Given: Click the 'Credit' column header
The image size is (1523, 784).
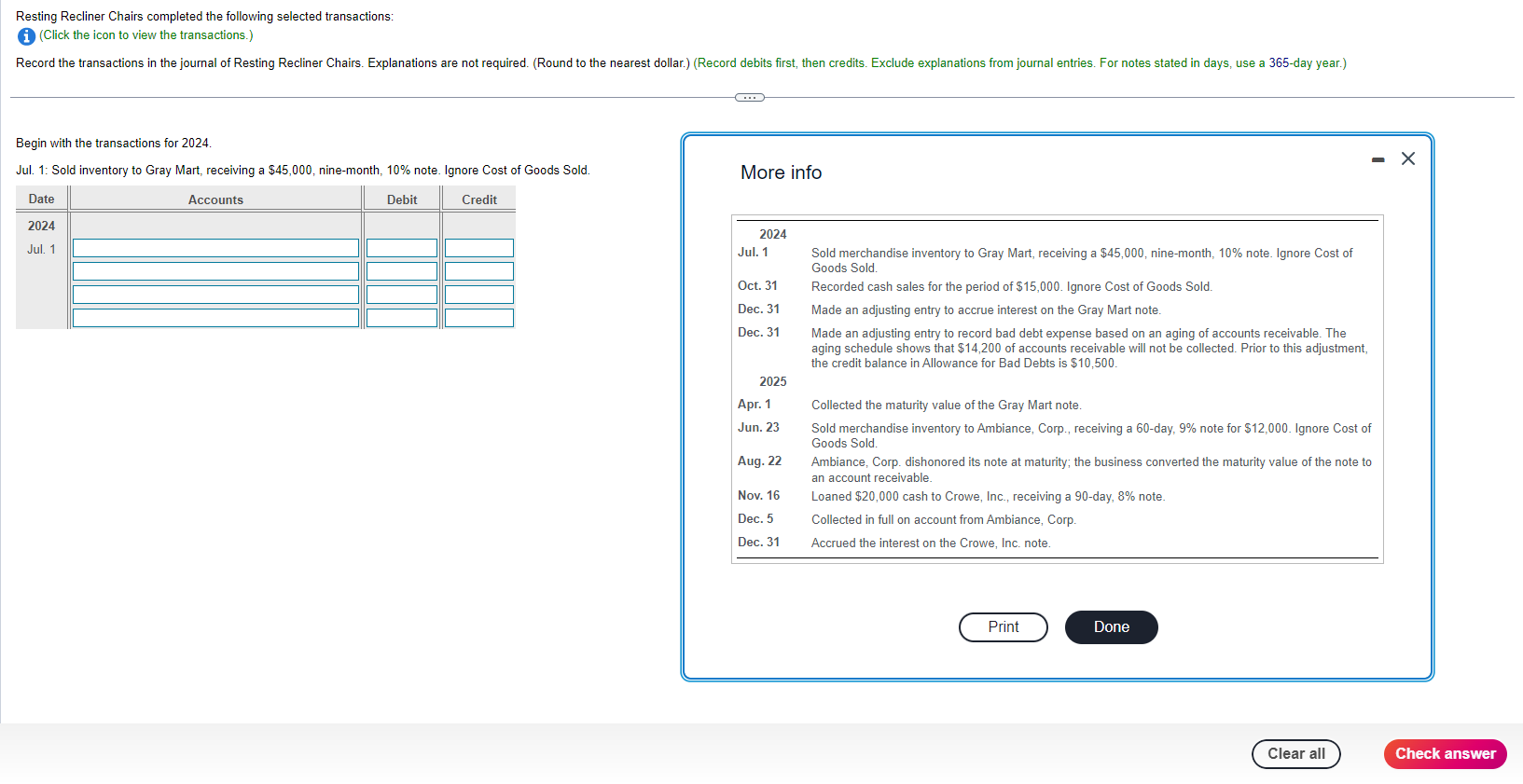Looking at the screenshot, I should point(479,199).
